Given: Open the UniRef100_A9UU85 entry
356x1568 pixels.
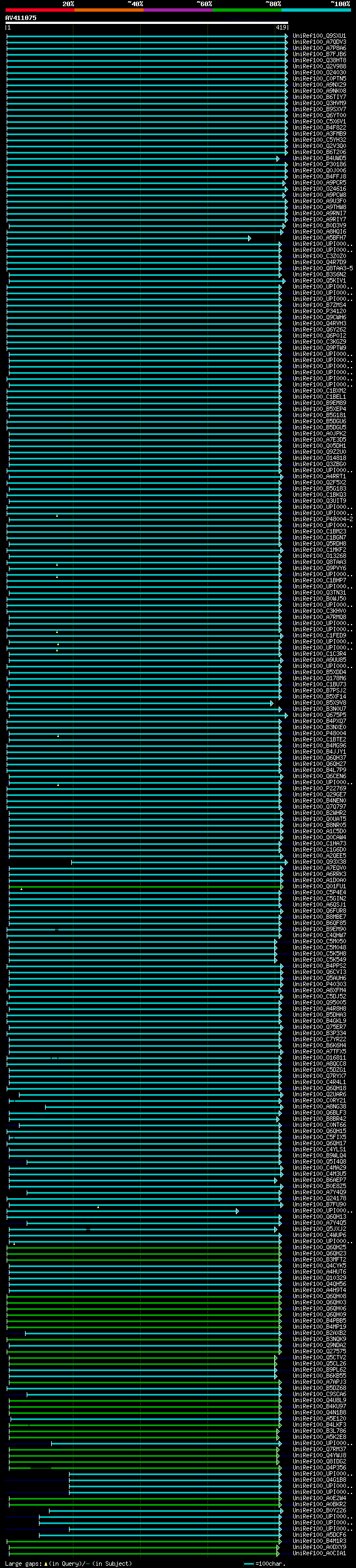Looking at the screenshot, I should coord(319,660).
